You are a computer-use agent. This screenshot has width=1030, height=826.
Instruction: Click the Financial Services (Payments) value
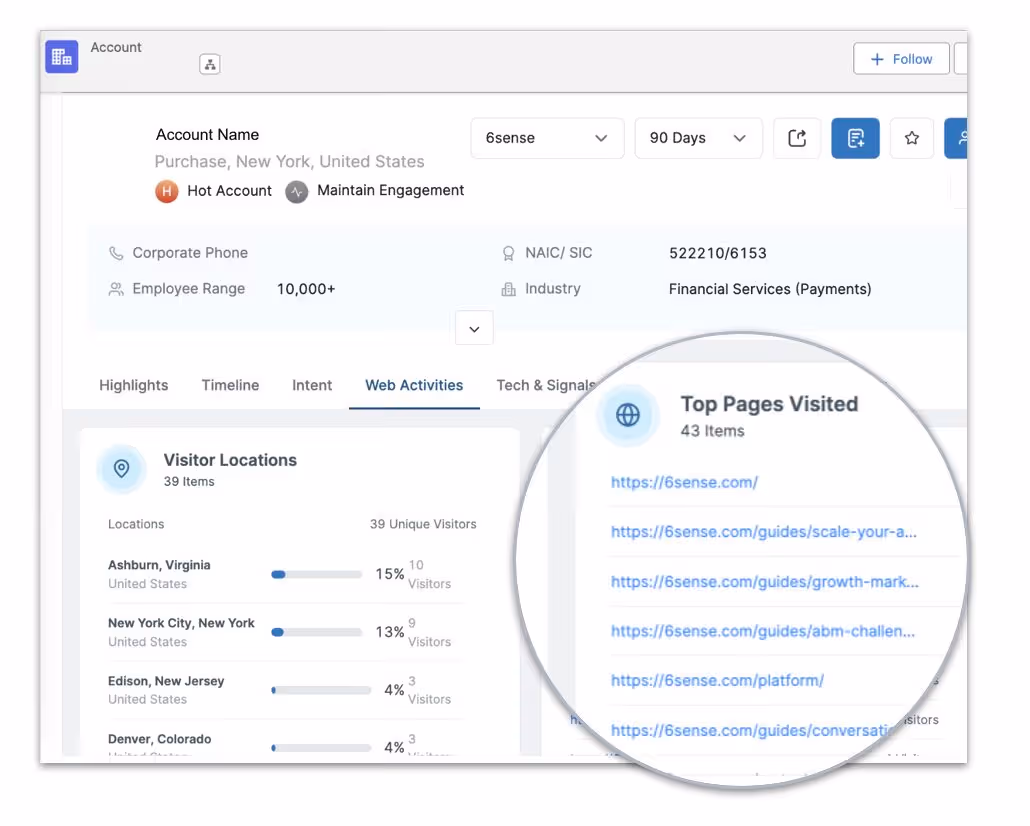770,289
